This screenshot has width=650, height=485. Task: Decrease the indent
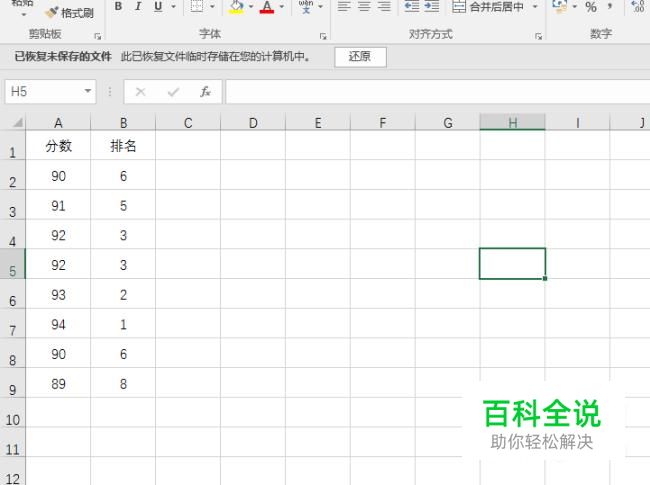coord(412,6)
